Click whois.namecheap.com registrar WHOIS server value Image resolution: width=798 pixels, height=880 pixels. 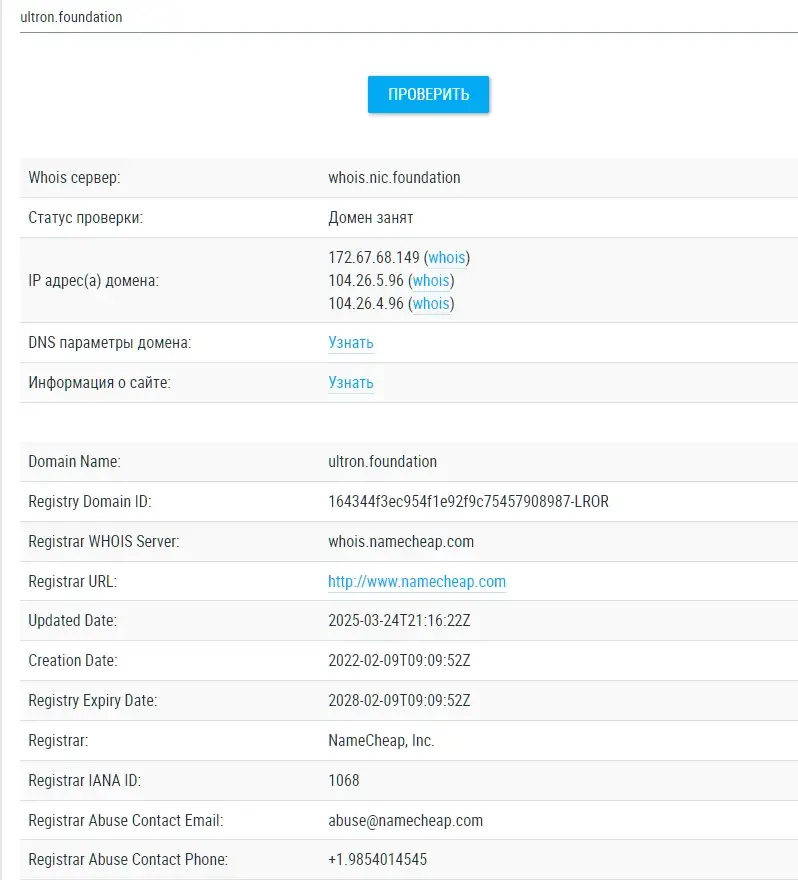click(x=401, y=542)
